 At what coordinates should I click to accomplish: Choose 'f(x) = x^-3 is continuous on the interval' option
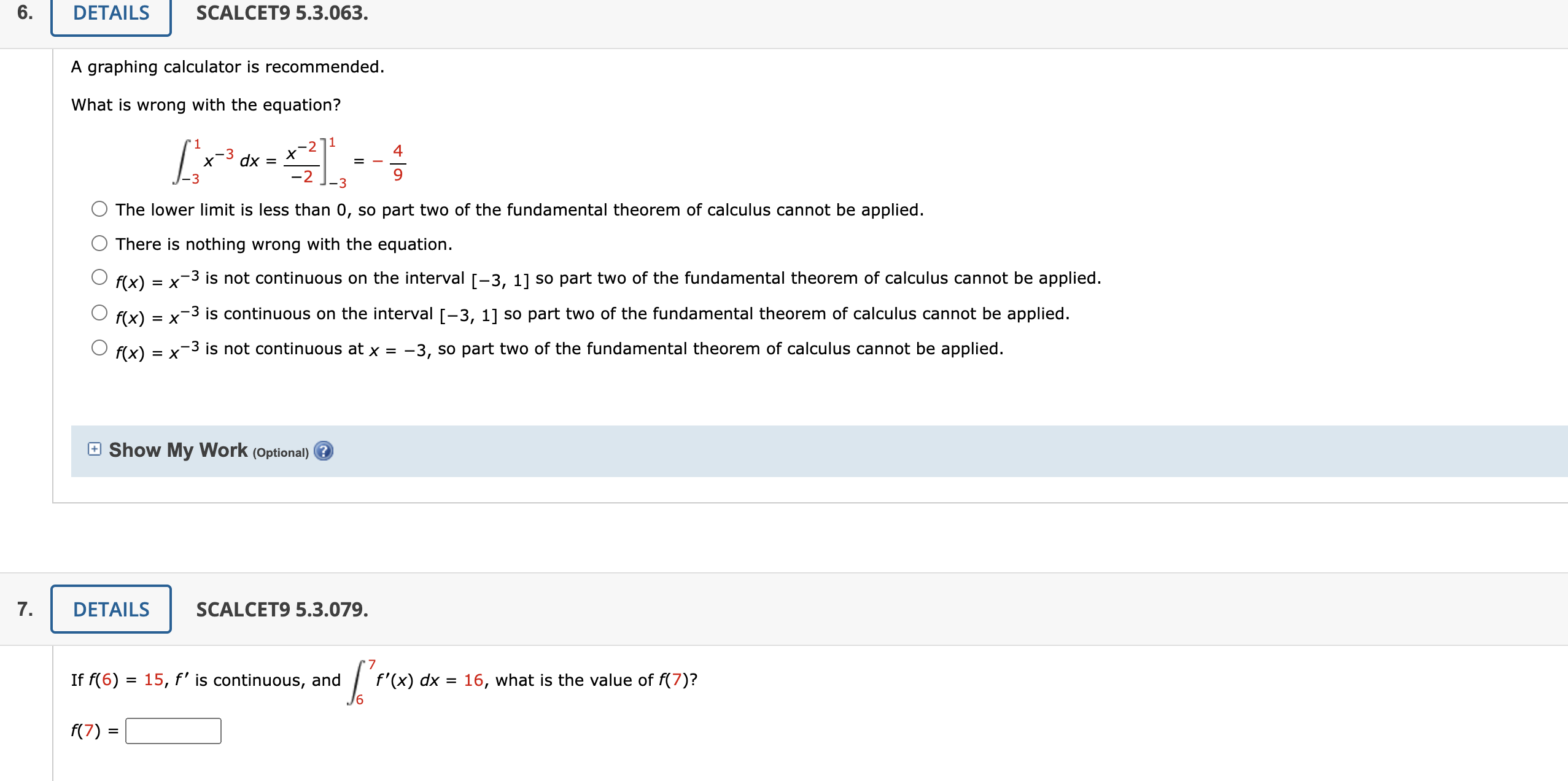point(99,312)
